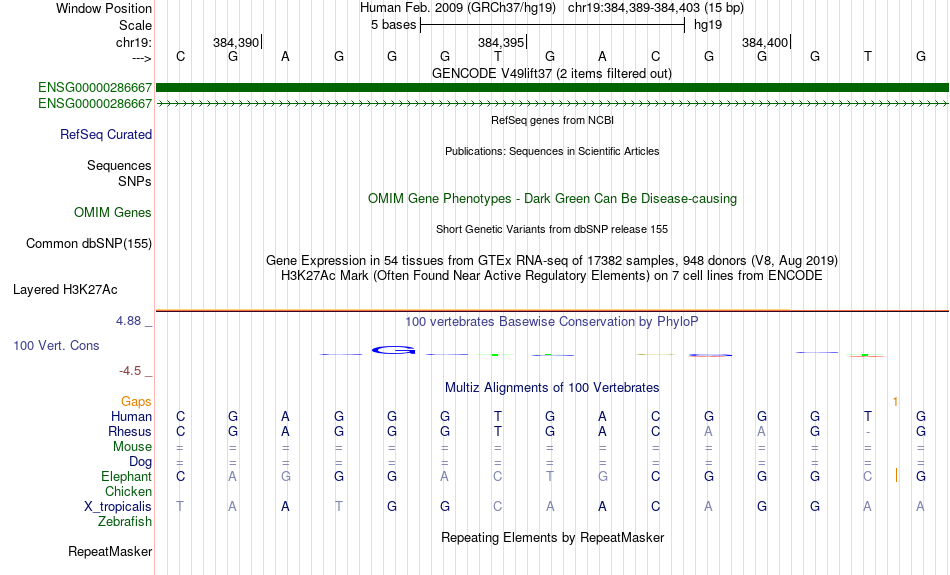Select the Mouse alignment row label
The height and width of the screenshot is (575, 950).
[132, 447]
